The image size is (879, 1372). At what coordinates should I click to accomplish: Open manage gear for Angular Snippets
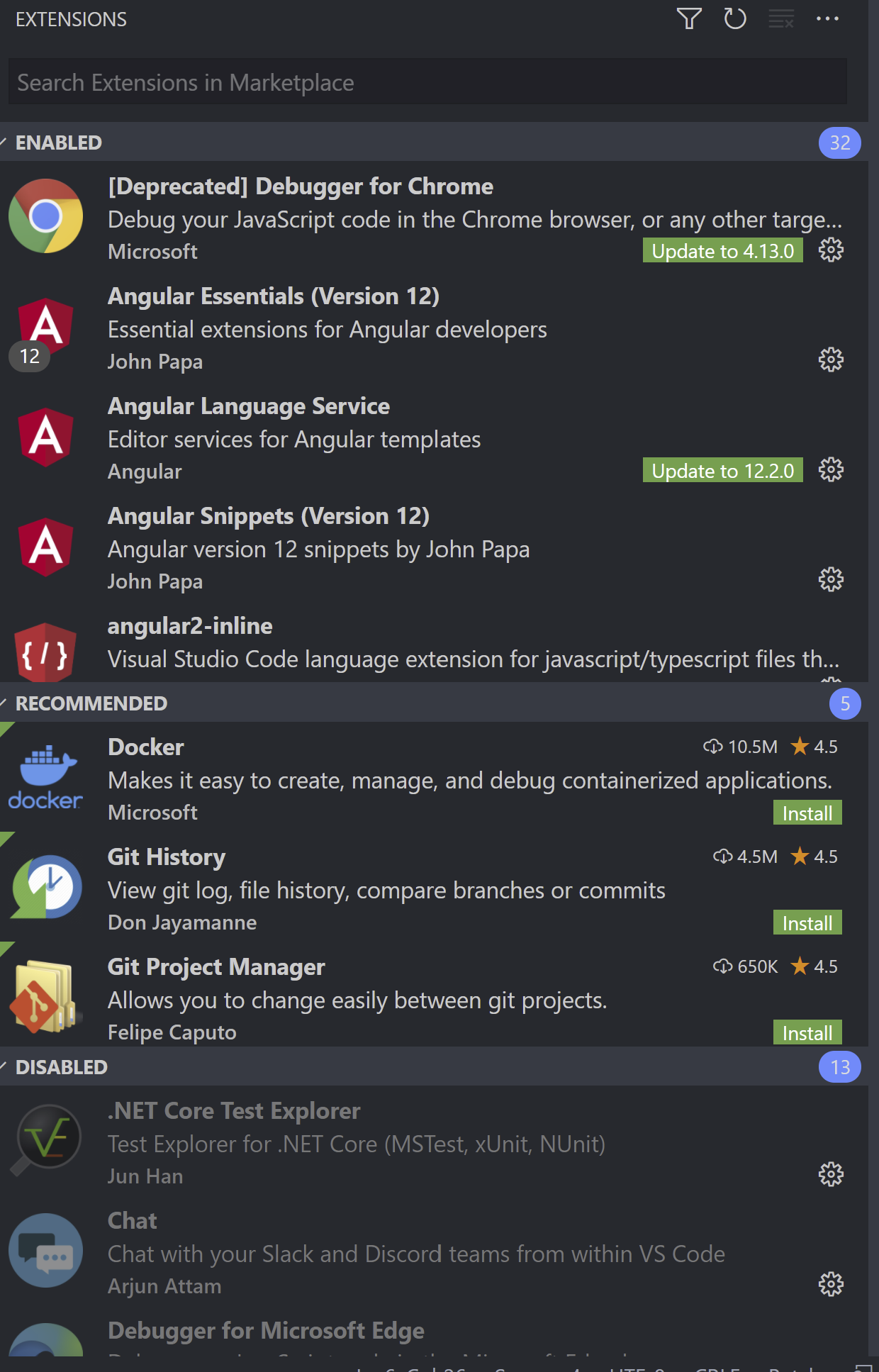pos(831,580)
